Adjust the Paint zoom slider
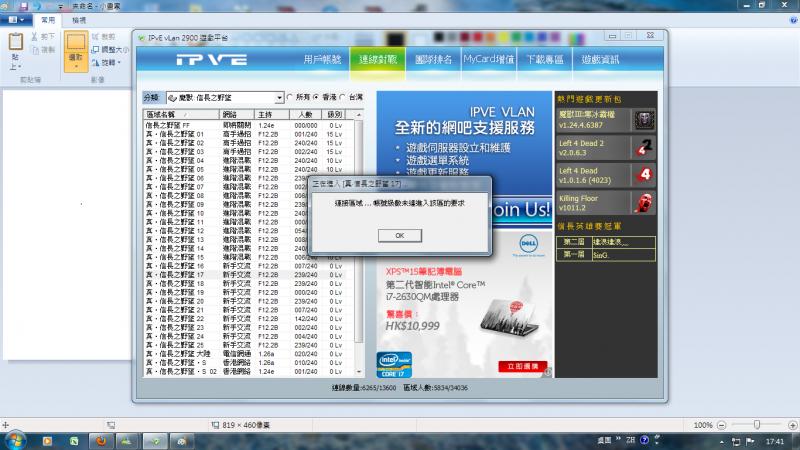Viewport: 800px width, 450px height. (x=755, y=424)
